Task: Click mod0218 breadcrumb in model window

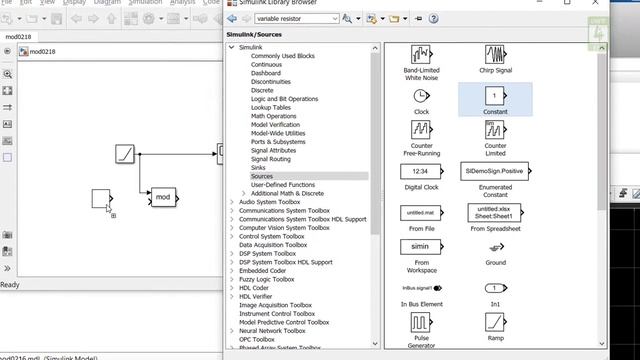Action: point(42,52)
